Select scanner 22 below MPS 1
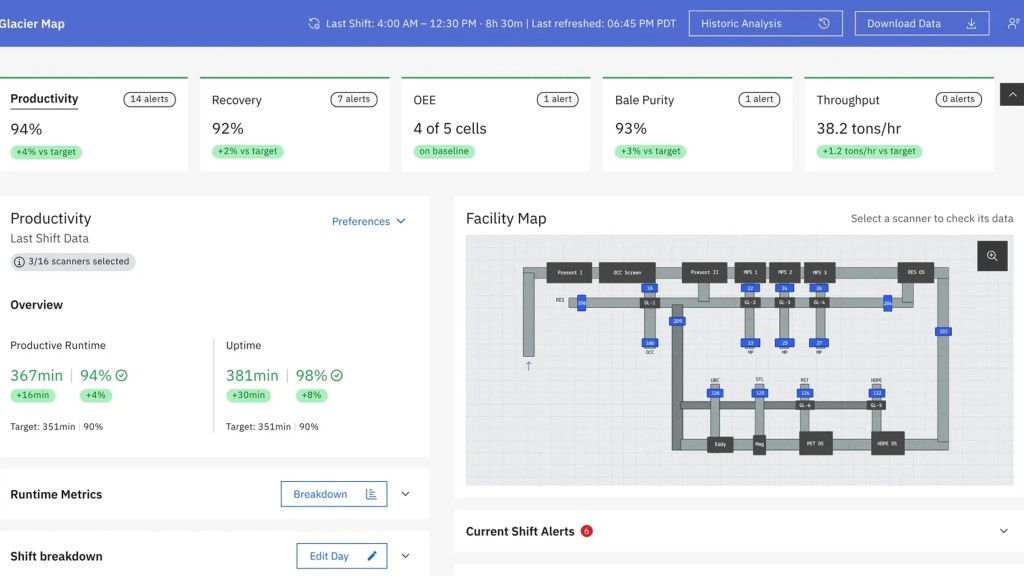This screenshot has height=576, width=1024. [x=750, y=288]
